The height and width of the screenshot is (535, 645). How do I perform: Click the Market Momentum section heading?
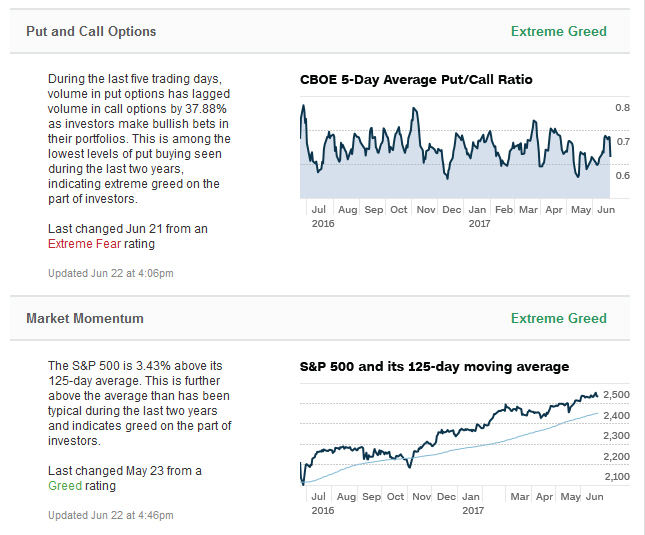pos(85,318)
